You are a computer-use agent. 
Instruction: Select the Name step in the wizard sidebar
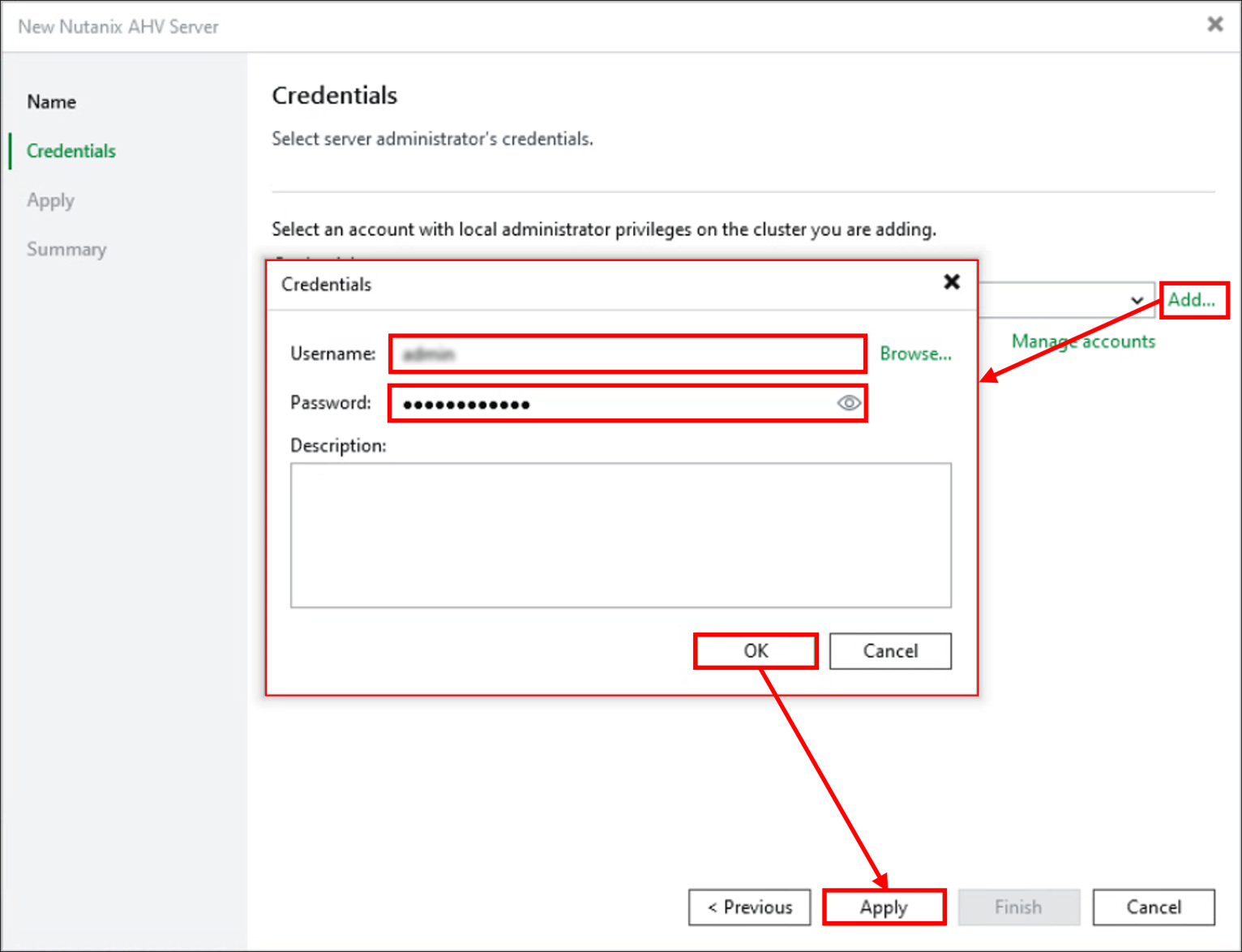point(51,101)
